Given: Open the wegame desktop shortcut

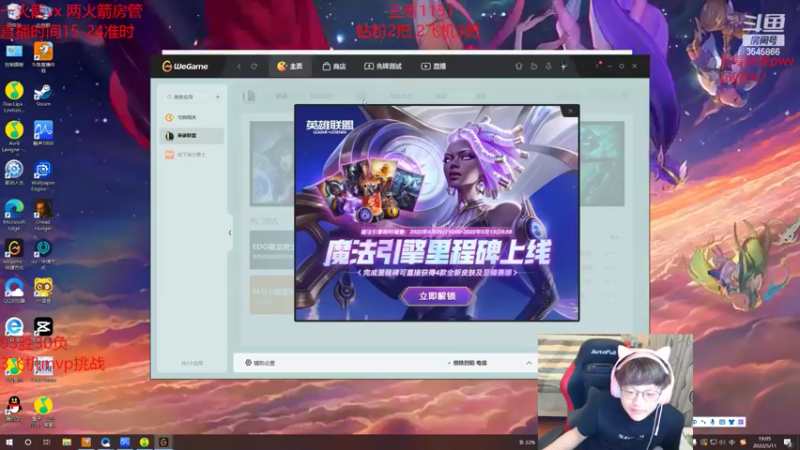Looking at the screenshot, I should tap(14, 254).
